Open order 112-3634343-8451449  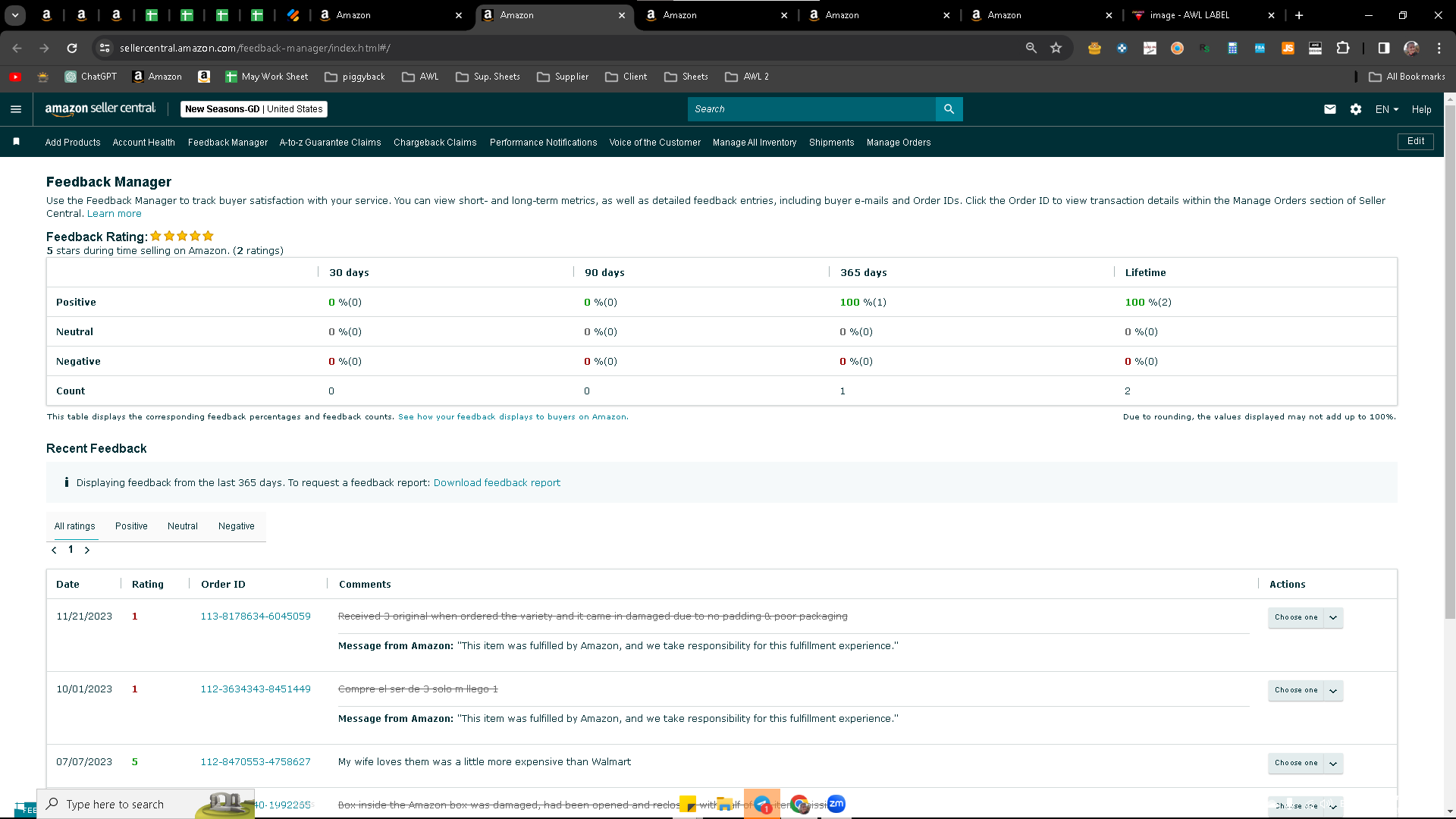coord(256,689)
